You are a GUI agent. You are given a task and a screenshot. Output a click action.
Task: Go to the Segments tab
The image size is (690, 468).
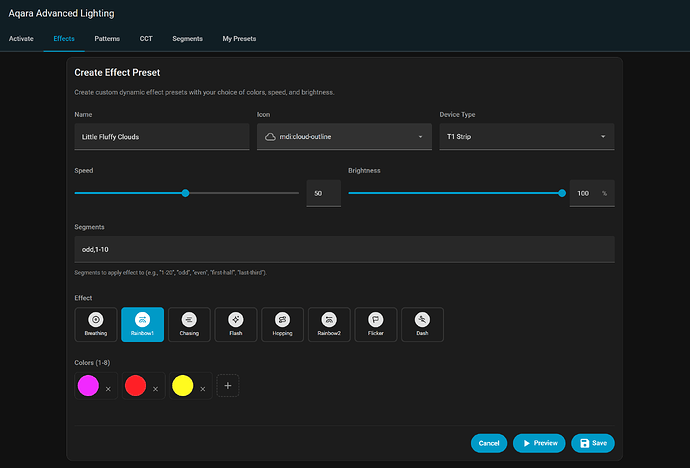(x=187, y=39)
